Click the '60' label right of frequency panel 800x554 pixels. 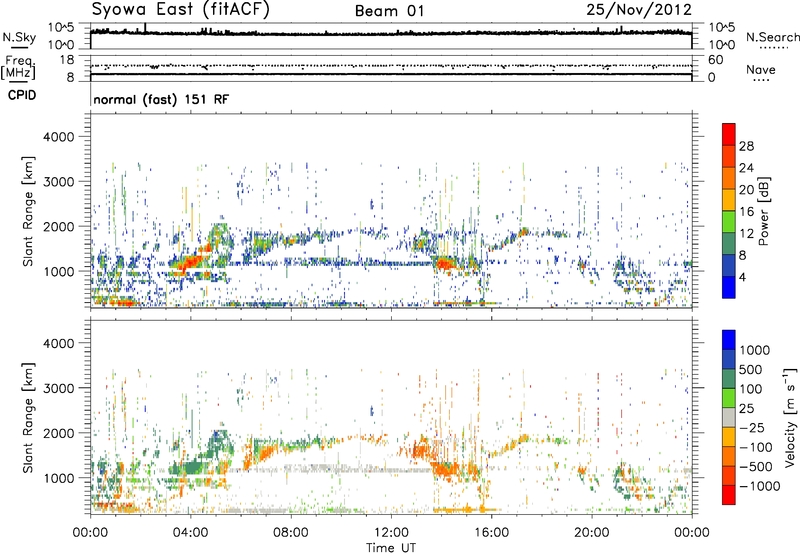click(x=715, y=60)
